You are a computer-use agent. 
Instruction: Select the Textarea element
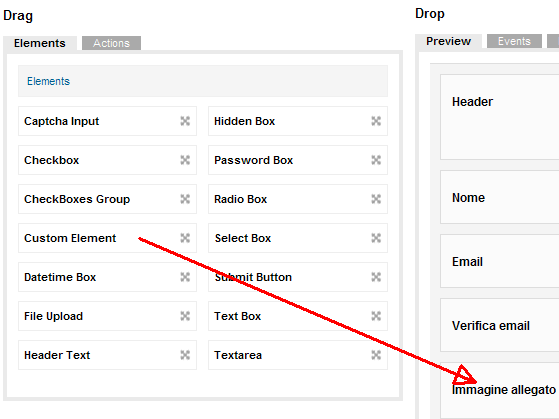tap(298, 355)
